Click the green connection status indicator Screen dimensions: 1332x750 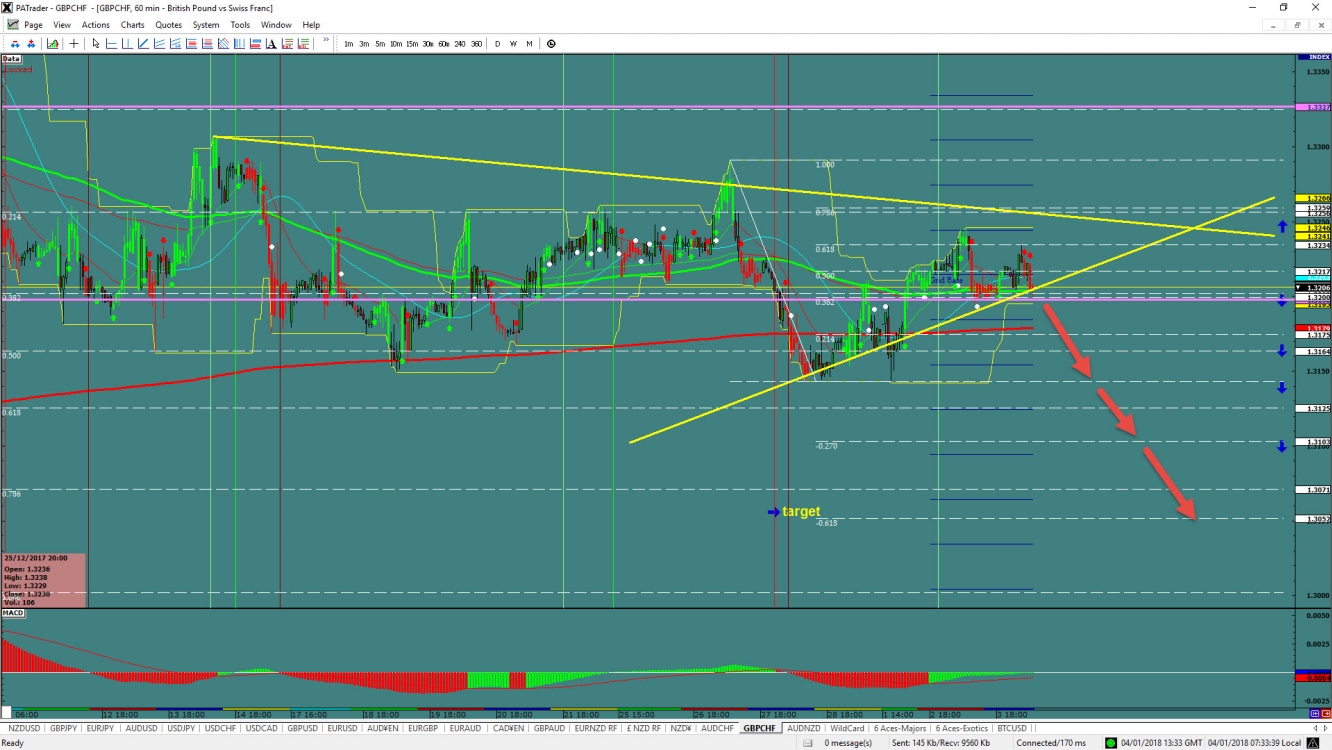click(1111, 743)
